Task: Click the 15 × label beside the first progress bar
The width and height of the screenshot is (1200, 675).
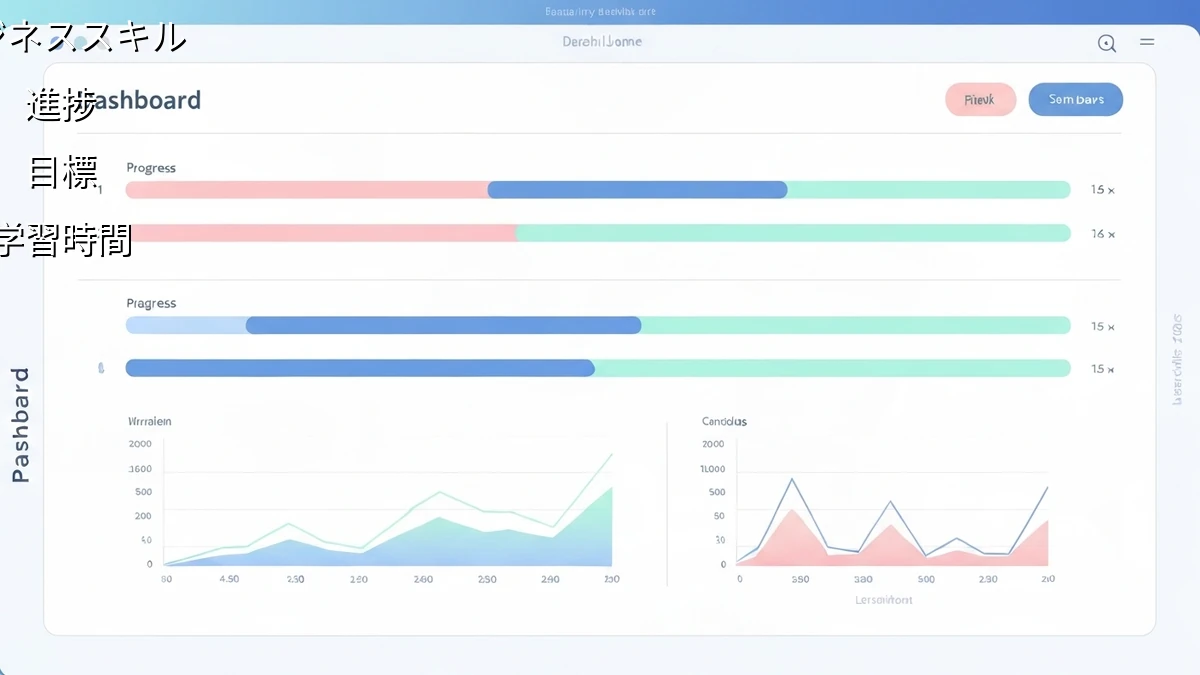Action: coord(1102,190)
